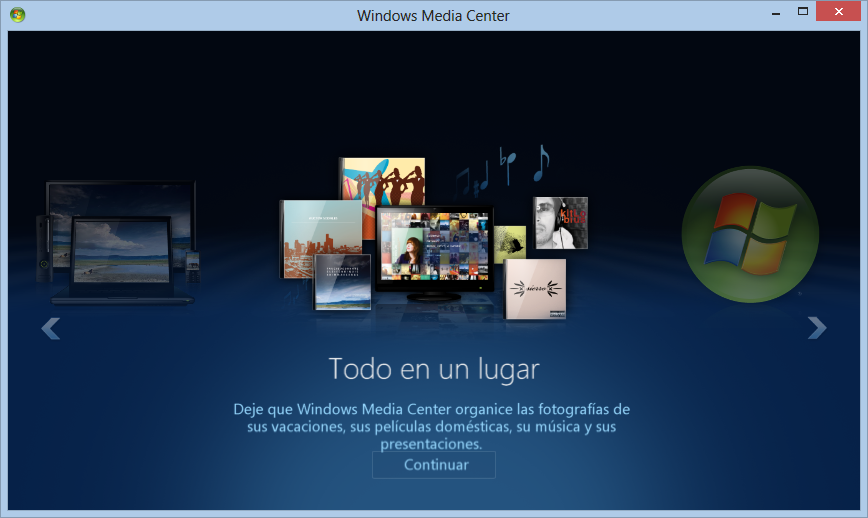Screen dimensions: 868x518
Task: Open the Media Center title bar icon
Action: point(17,15)
